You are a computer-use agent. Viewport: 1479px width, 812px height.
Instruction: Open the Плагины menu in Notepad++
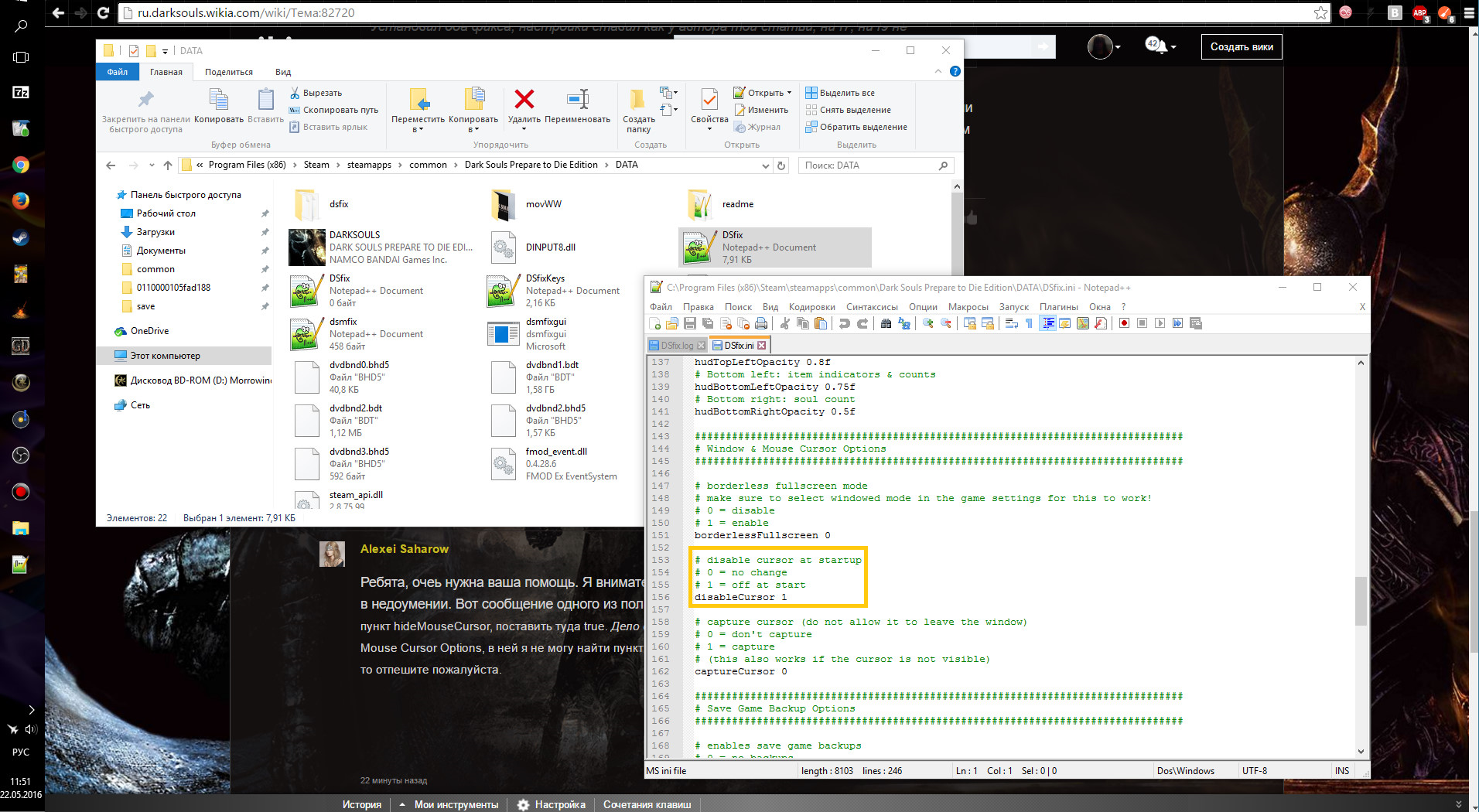tap(1058, 307)
